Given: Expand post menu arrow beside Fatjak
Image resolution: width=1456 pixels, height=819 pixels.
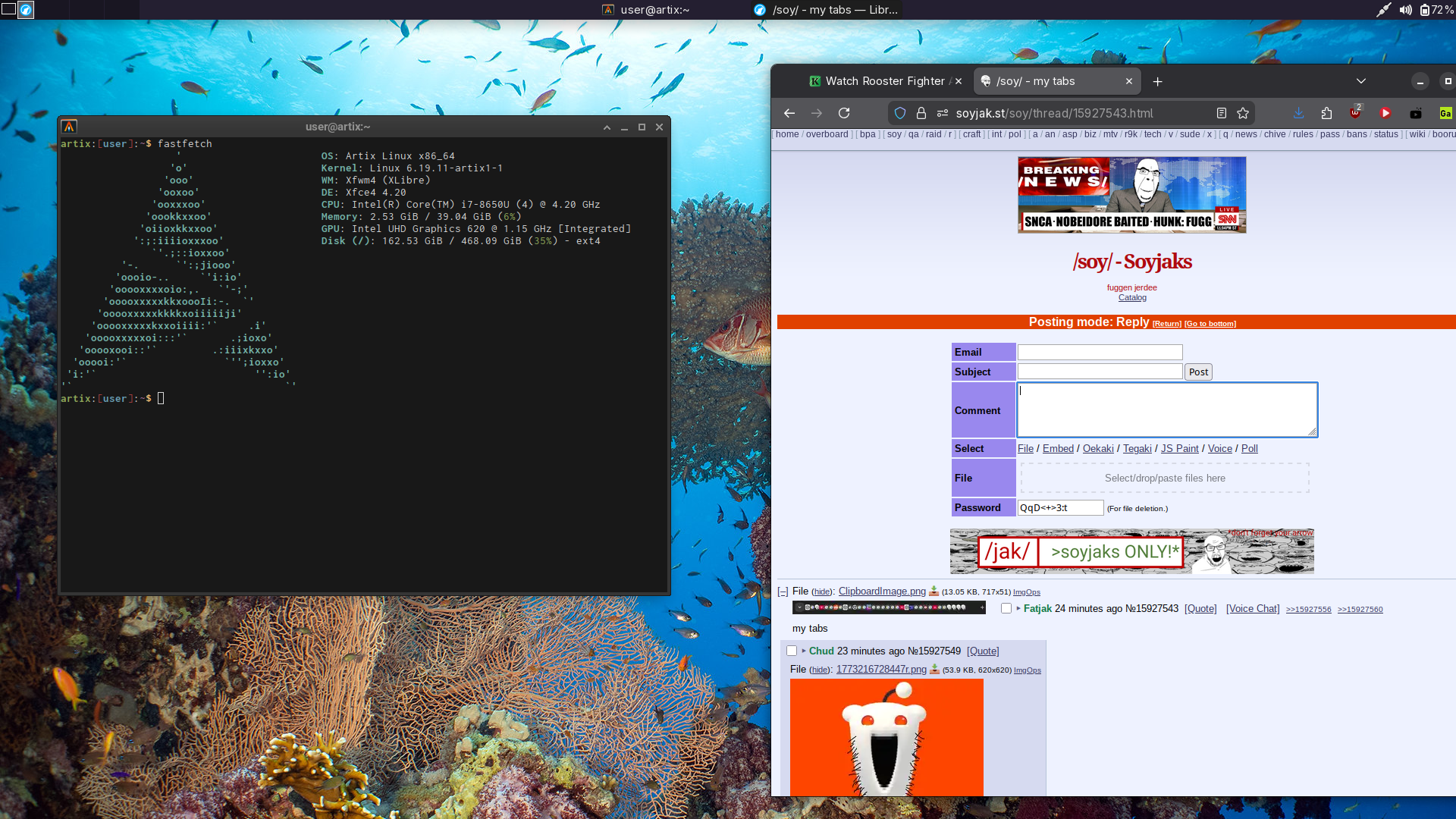Looking at the screenshot, I should [x=1018, y=608].
